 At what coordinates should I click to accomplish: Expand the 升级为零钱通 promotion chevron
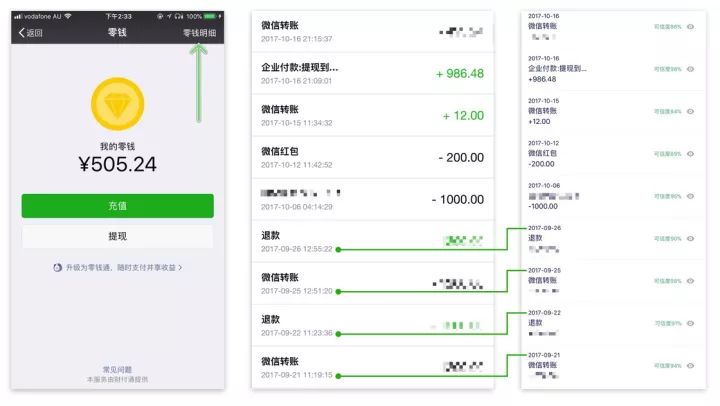(181, 268)
